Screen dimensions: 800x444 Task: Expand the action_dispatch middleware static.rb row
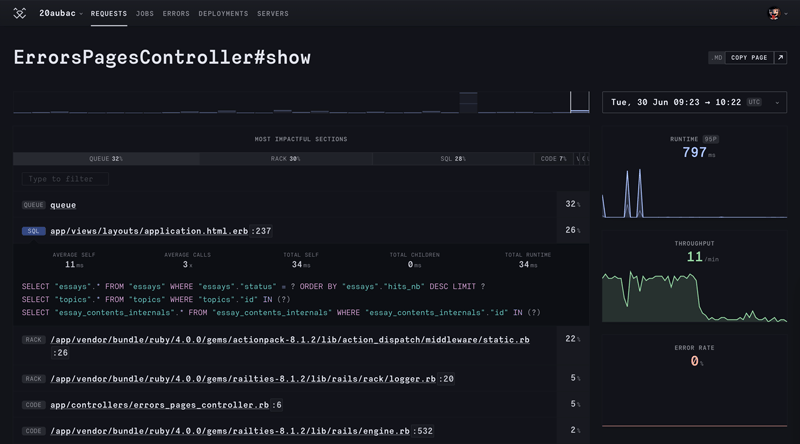pyautogui.click(x=301, y=346)
